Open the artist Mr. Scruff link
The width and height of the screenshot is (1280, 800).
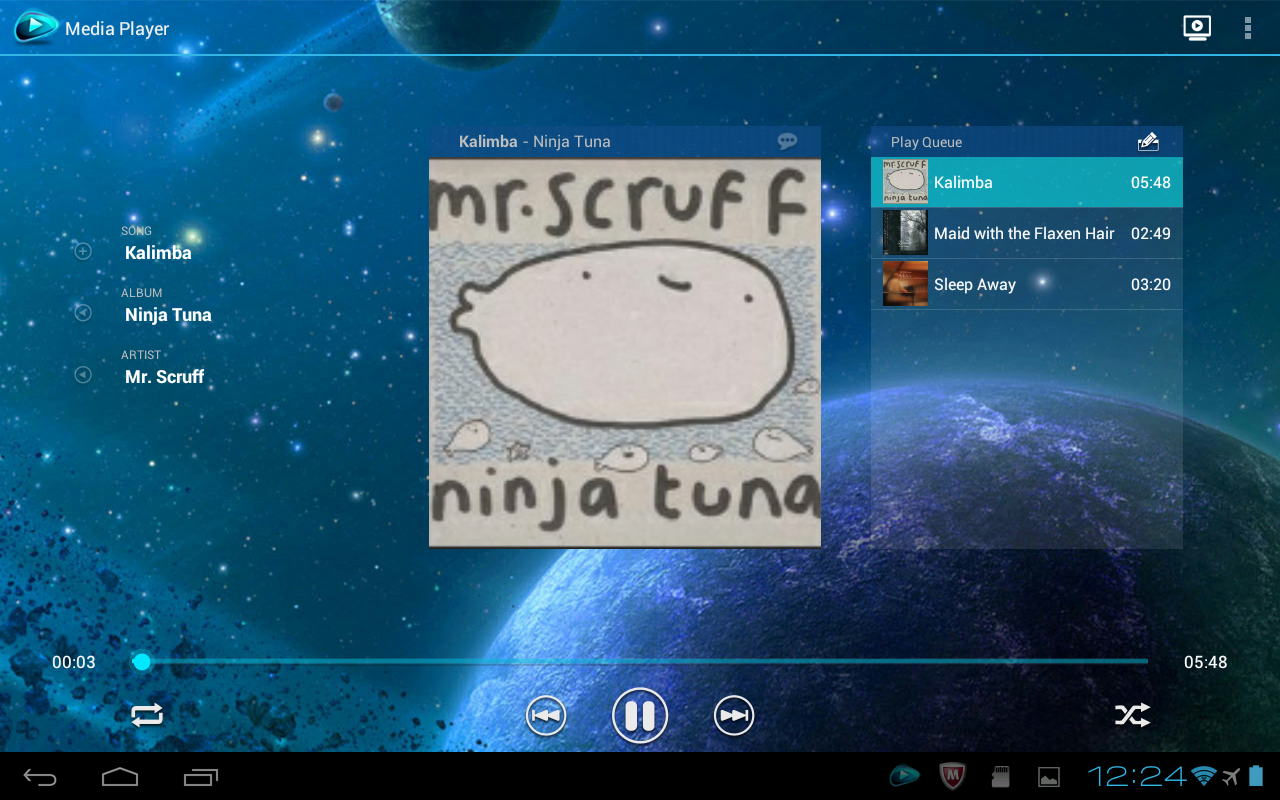pos(164,377)
